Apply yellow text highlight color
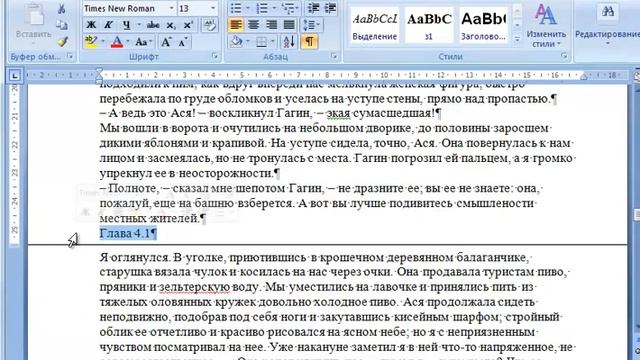The width and height of the screenshot is (640, 360). tap(90, 42)
